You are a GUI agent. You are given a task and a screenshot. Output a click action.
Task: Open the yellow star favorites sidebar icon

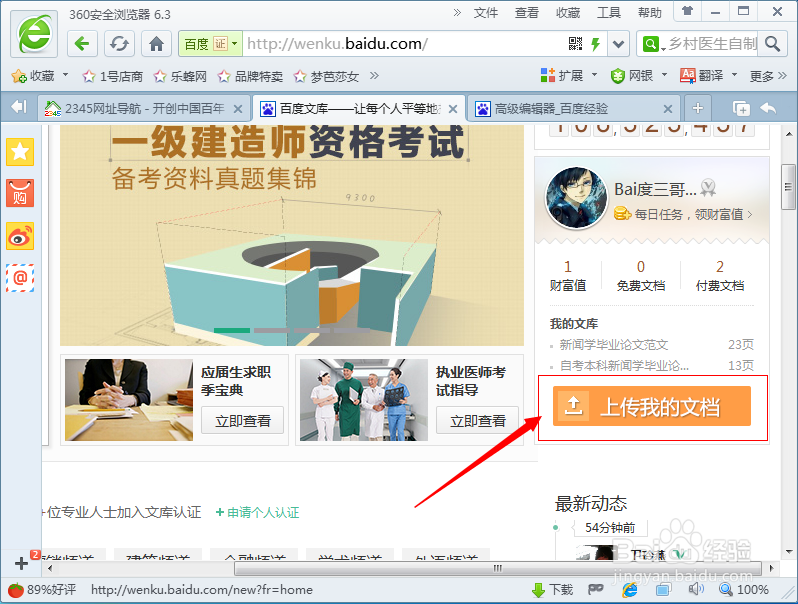click(x=20, y=152)
